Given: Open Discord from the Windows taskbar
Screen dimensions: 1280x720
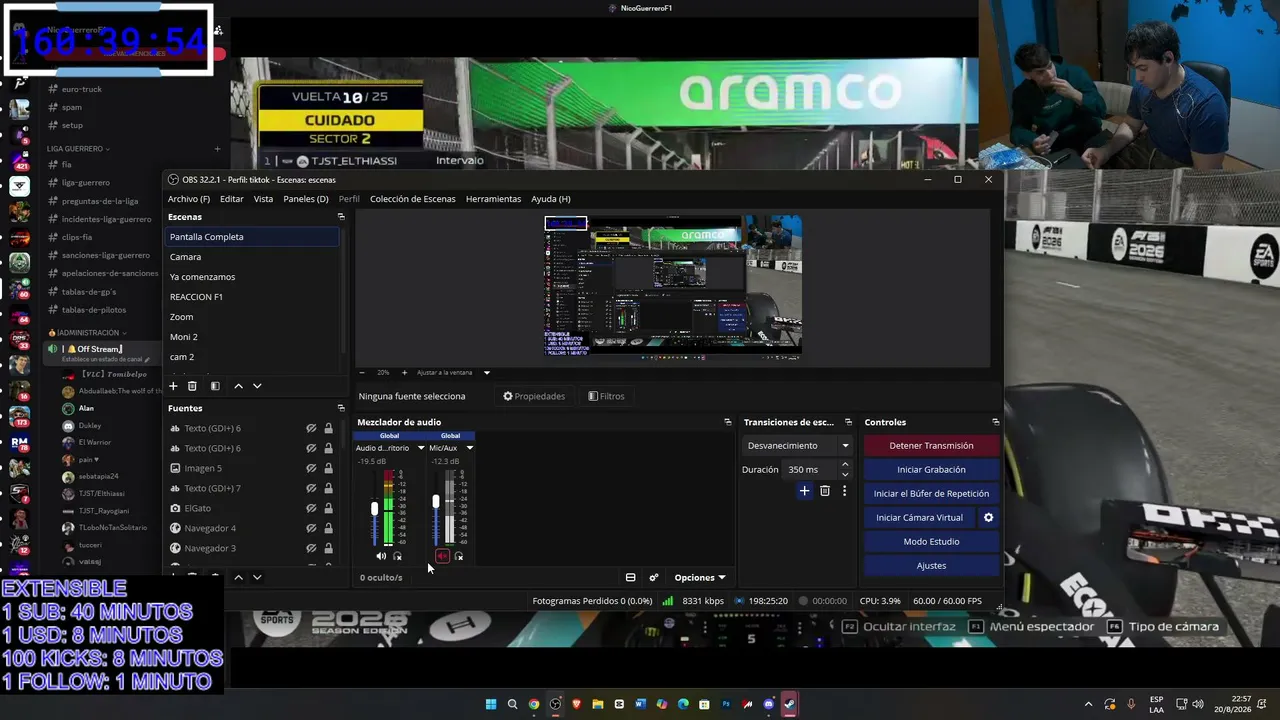Looking at the screenshot, I should pyautogui.click(x=768, y=704).
